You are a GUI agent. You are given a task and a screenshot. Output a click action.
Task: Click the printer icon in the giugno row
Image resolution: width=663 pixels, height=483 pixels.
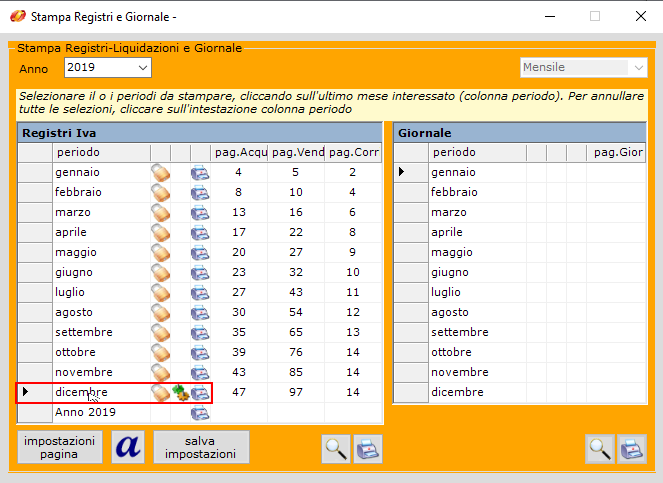click(x=201, y=272)
